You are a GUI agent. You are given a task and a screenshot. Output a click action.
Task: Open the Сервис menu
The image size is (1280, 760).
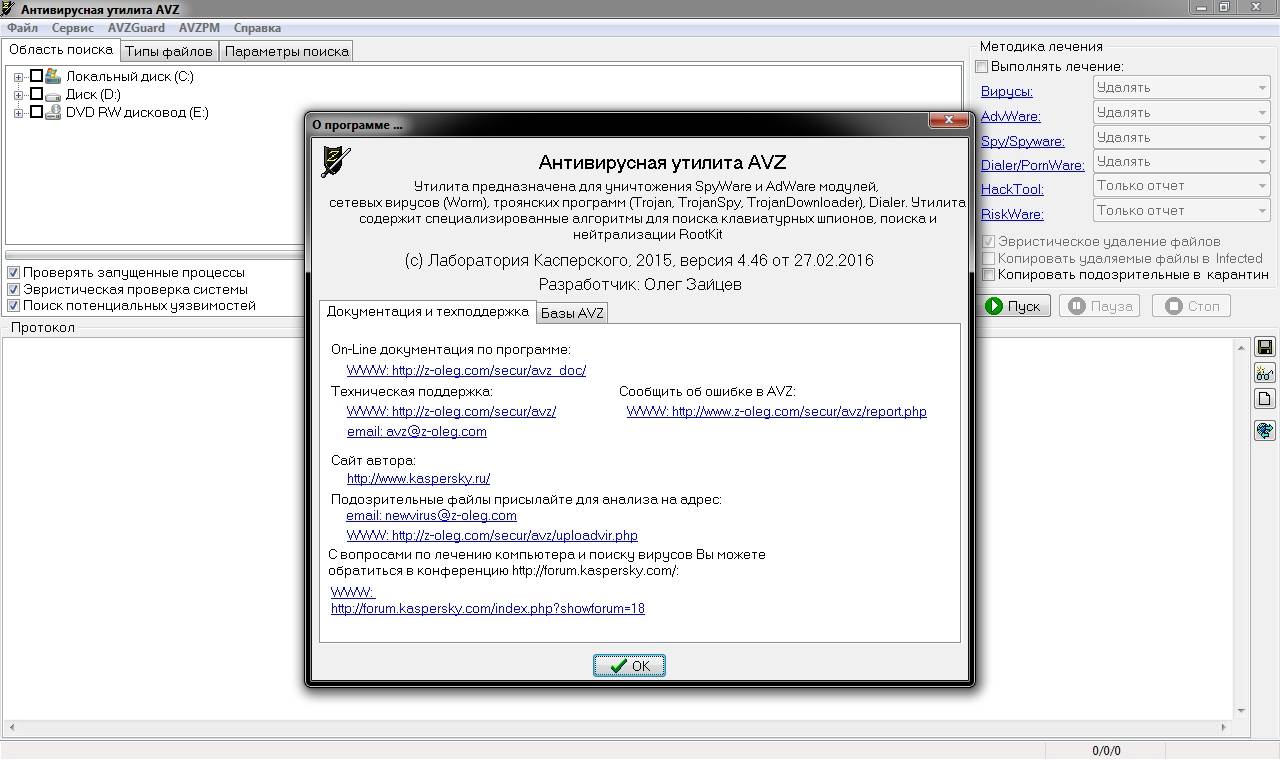tap(73, 28)
